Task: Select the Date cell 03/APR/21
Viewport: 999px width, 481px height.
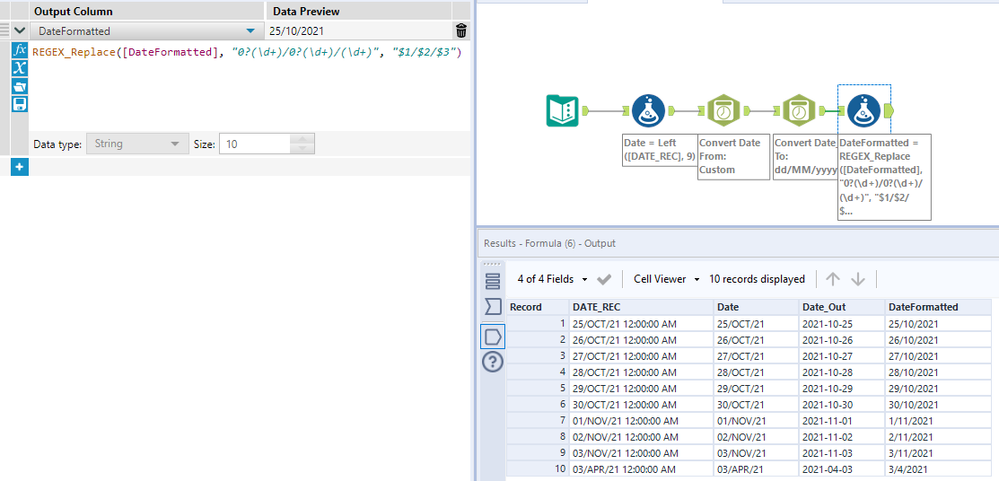Action: click(x=755, y=468)
